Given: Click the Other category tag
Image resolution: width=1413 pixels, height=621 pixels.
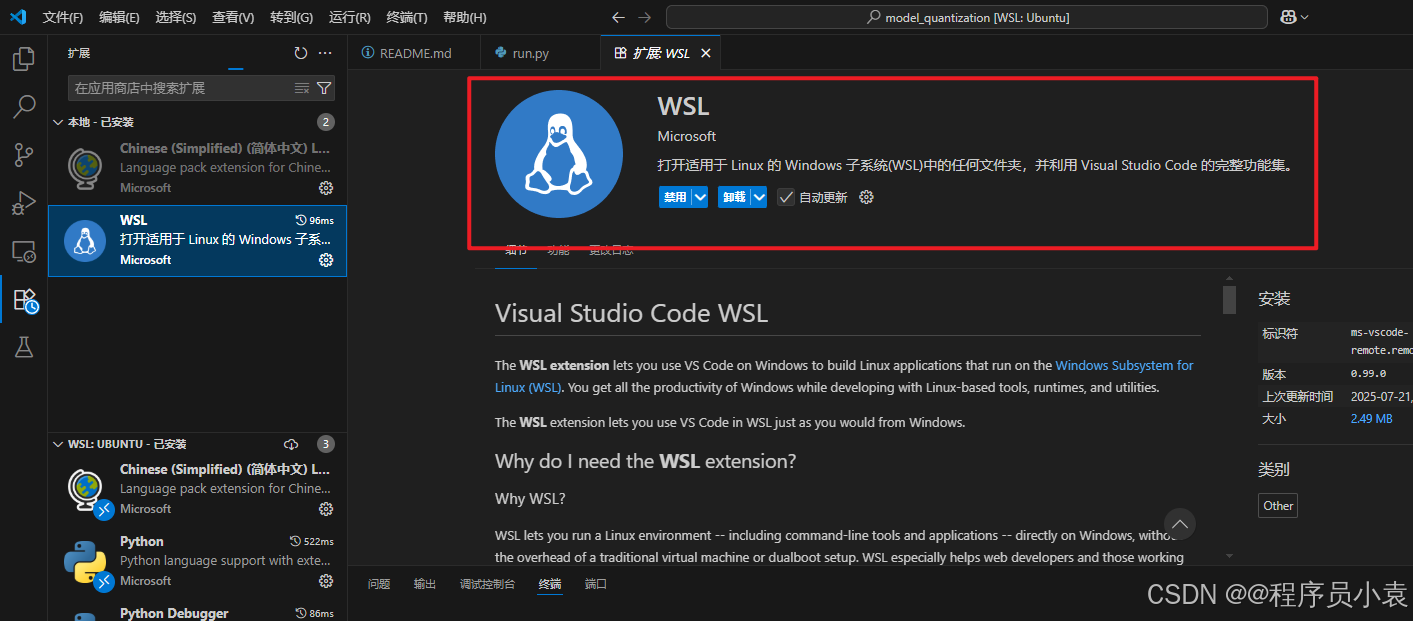Looking at the screenshot, I should pyautogui.click(x=1278, y=506).
